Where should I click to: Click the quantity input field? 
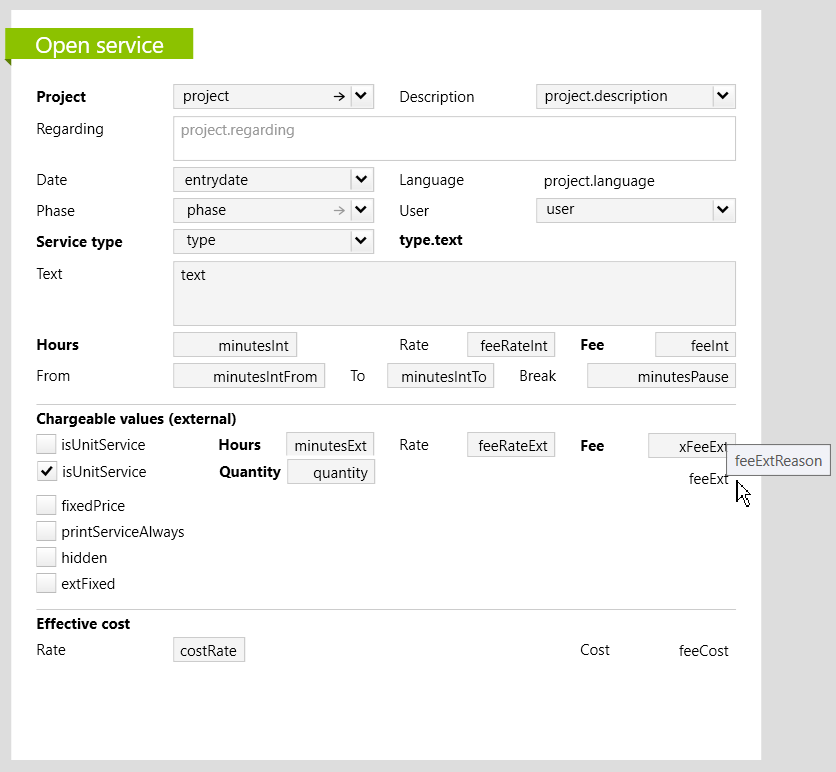pos(331,472)
